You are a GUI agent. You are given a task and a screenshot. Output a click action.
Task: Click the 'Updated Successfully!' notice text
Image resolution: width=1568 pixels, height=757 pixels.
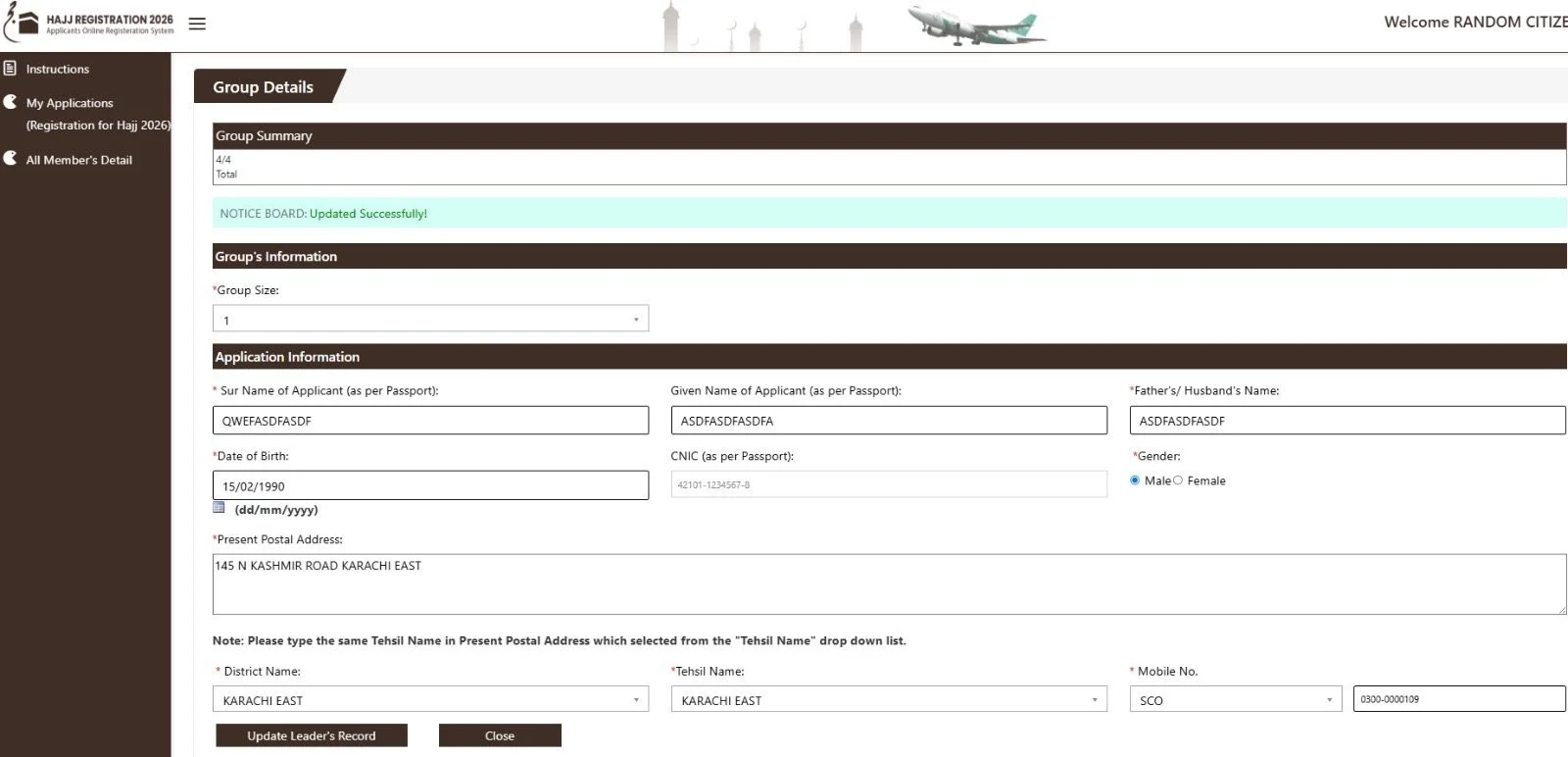(368, 214)
